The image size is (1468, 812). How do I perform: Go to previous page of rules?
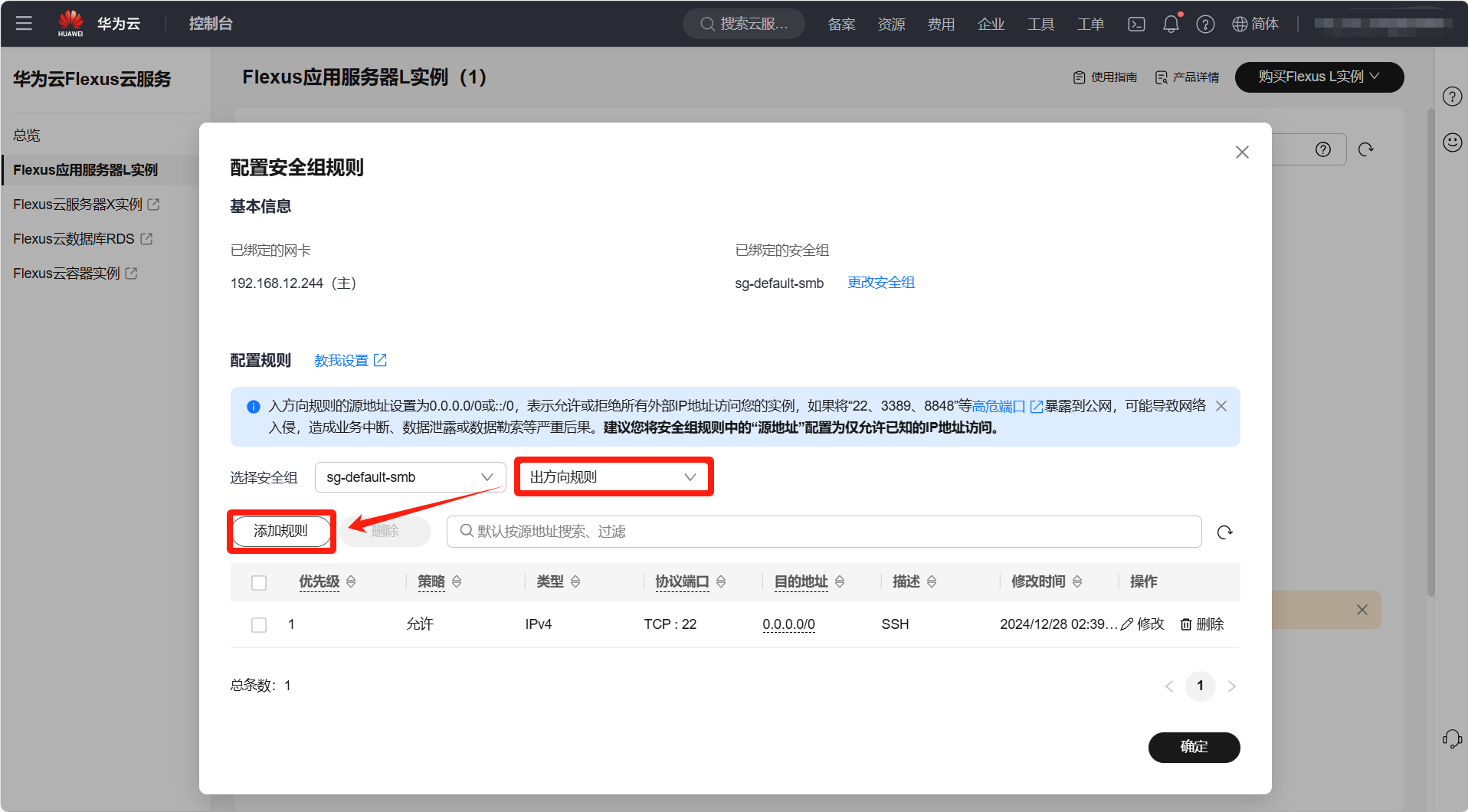click(x=1169, y=686)
